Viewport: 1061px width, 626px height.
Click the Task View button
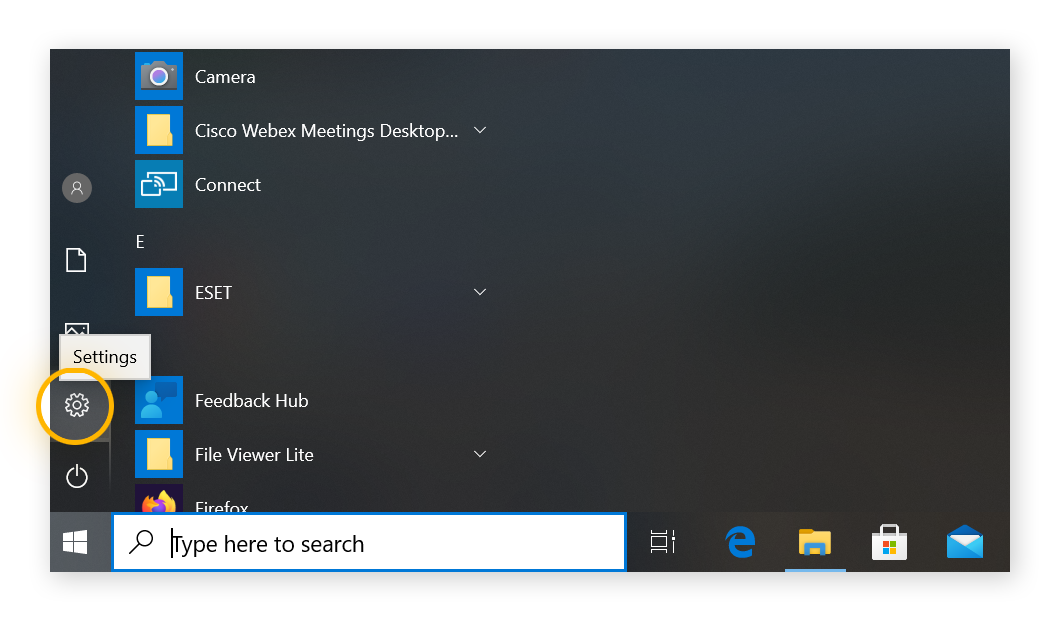[x=662, y=543]
